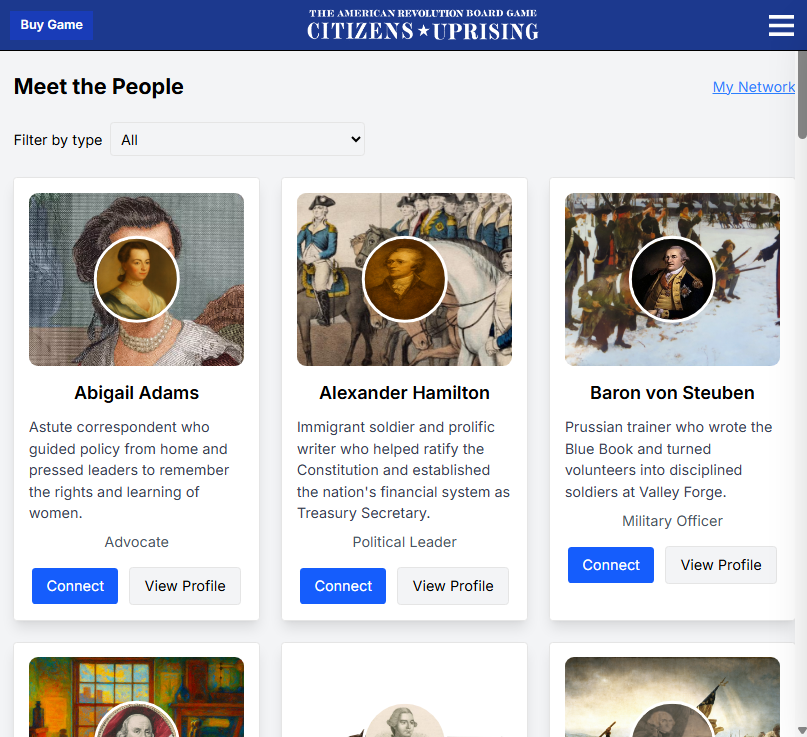Open the Filter by type dropdown
Image resolution: width=807 pixels, height=737 pixels.
237,139
